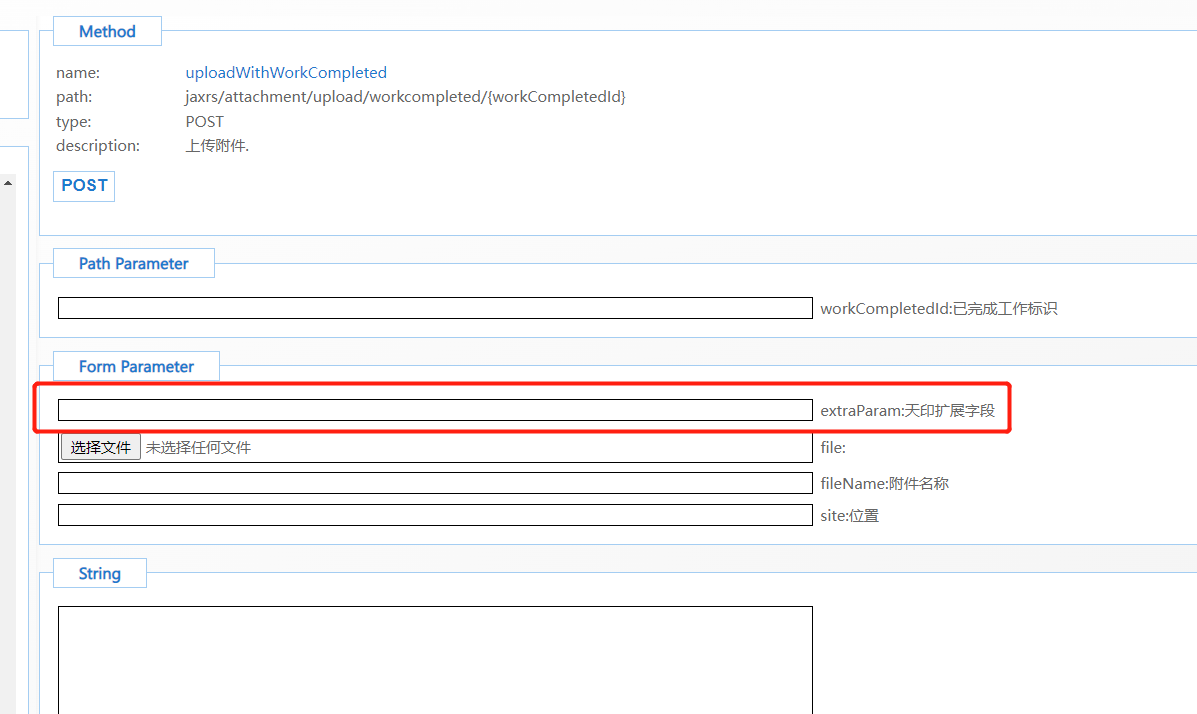Open the uploadWithWorkCompleted method link

286,73
